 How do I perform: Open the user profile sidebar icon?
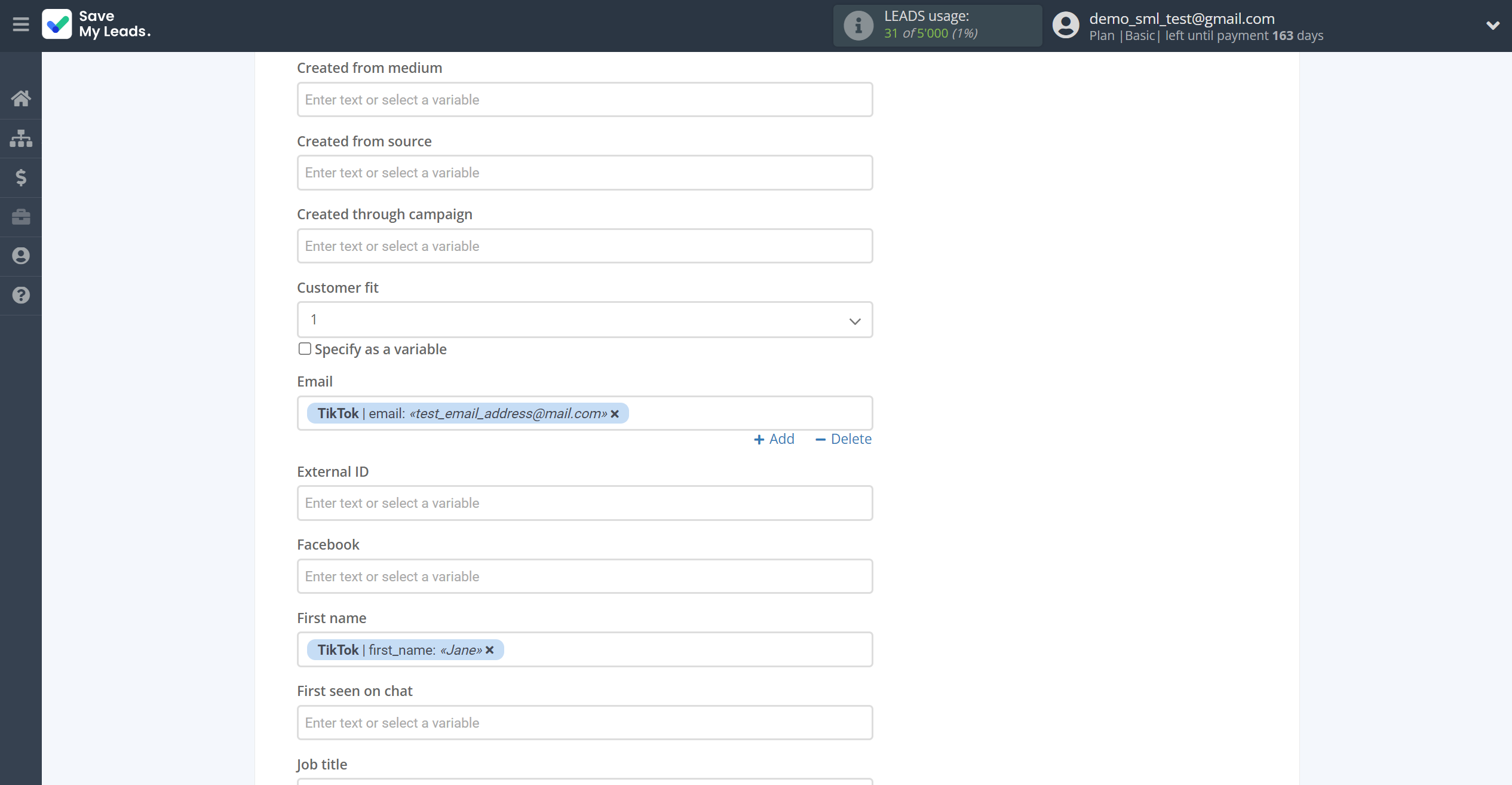(21, 256)
